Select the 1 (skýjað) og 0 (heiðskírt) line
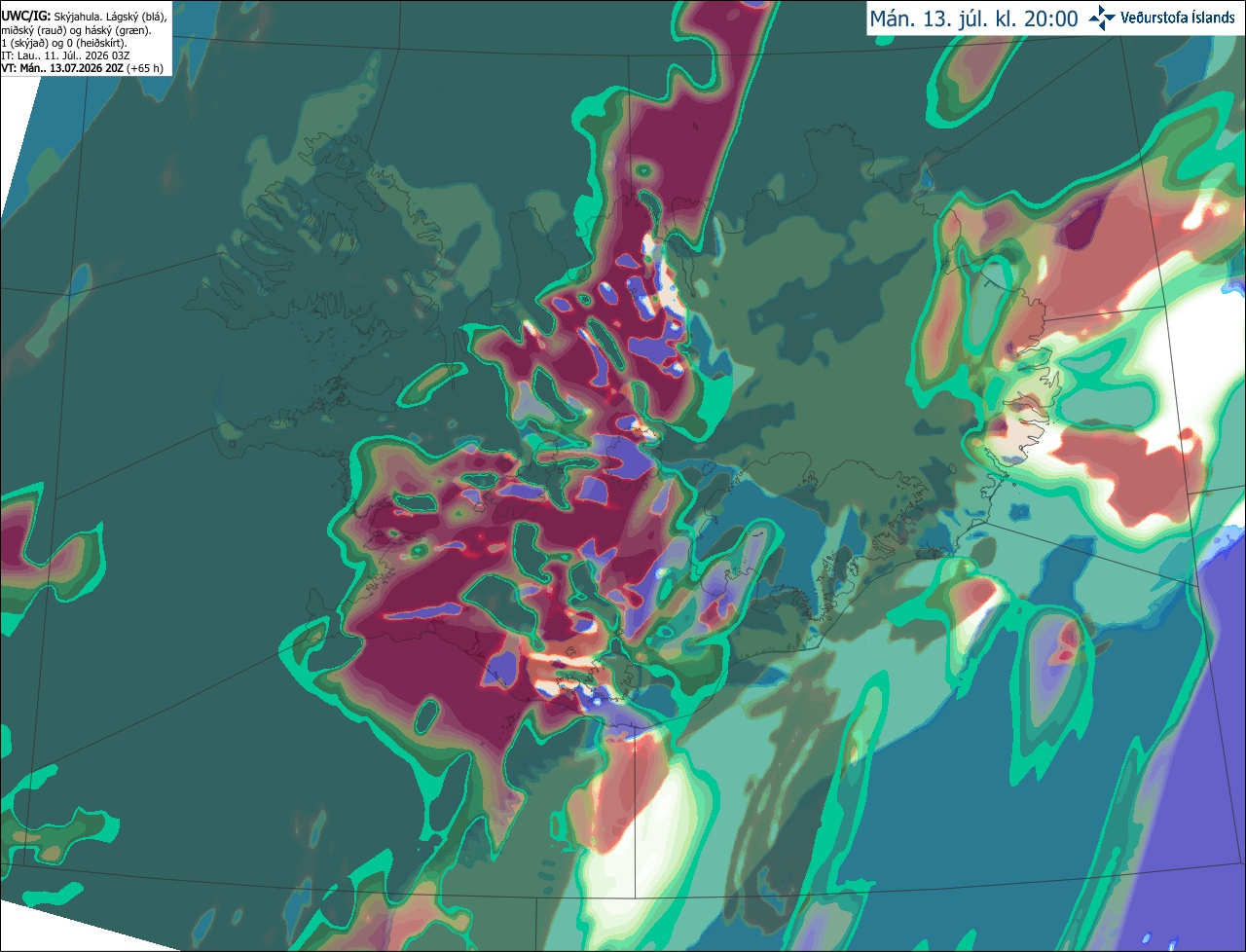The image size is (1246, 952). 64,43
